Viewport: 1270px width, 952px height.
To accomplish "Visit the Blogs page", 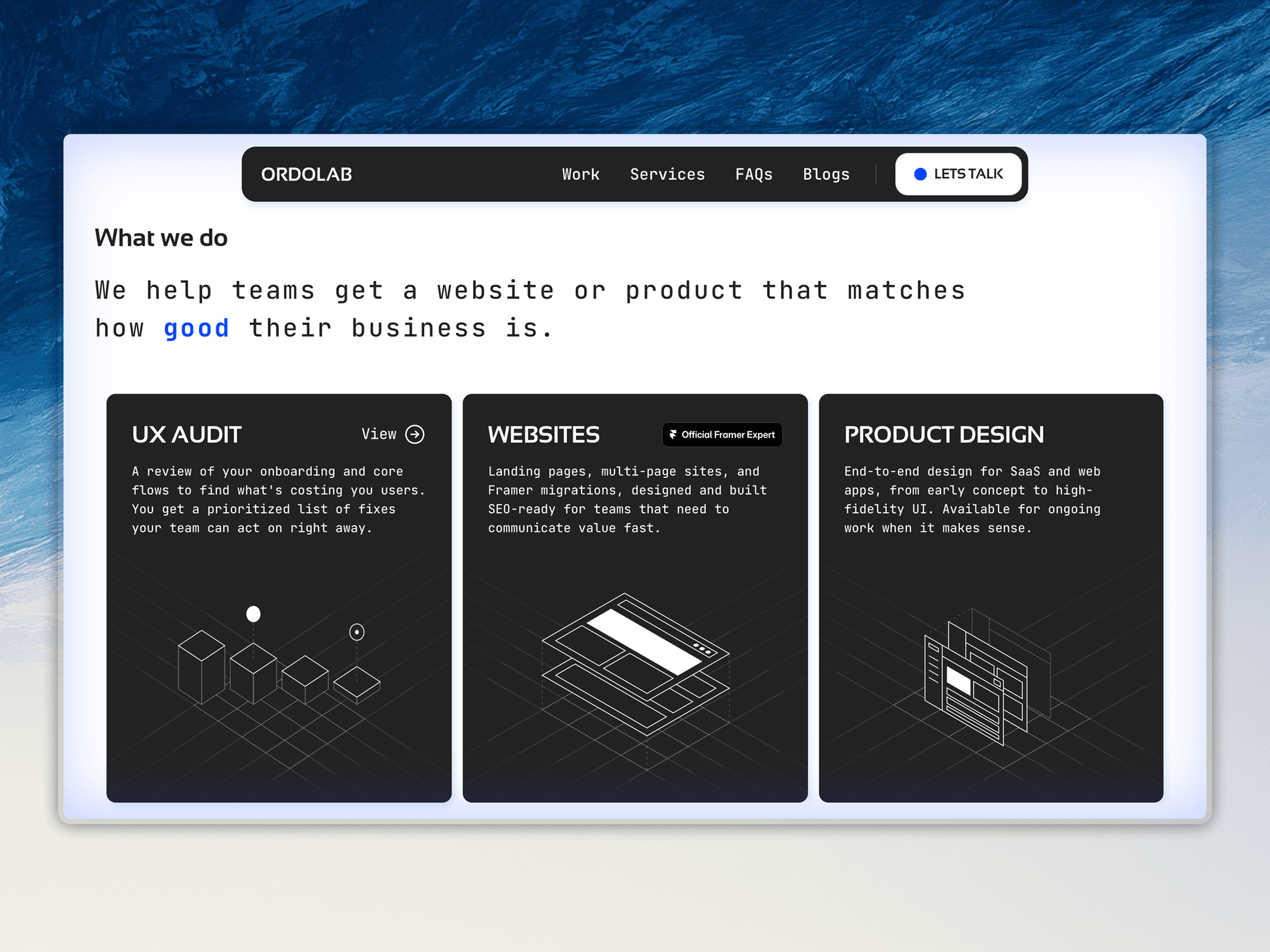I will 826,174.
